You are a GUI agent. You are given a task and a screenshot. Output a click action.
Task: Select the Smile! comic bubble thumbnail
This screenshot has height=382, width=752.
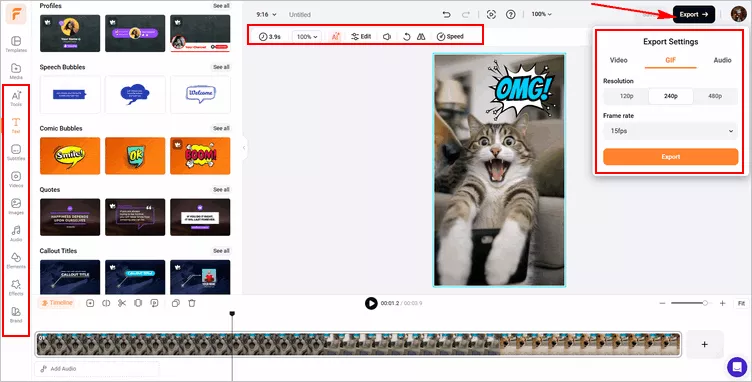point(70,156)
